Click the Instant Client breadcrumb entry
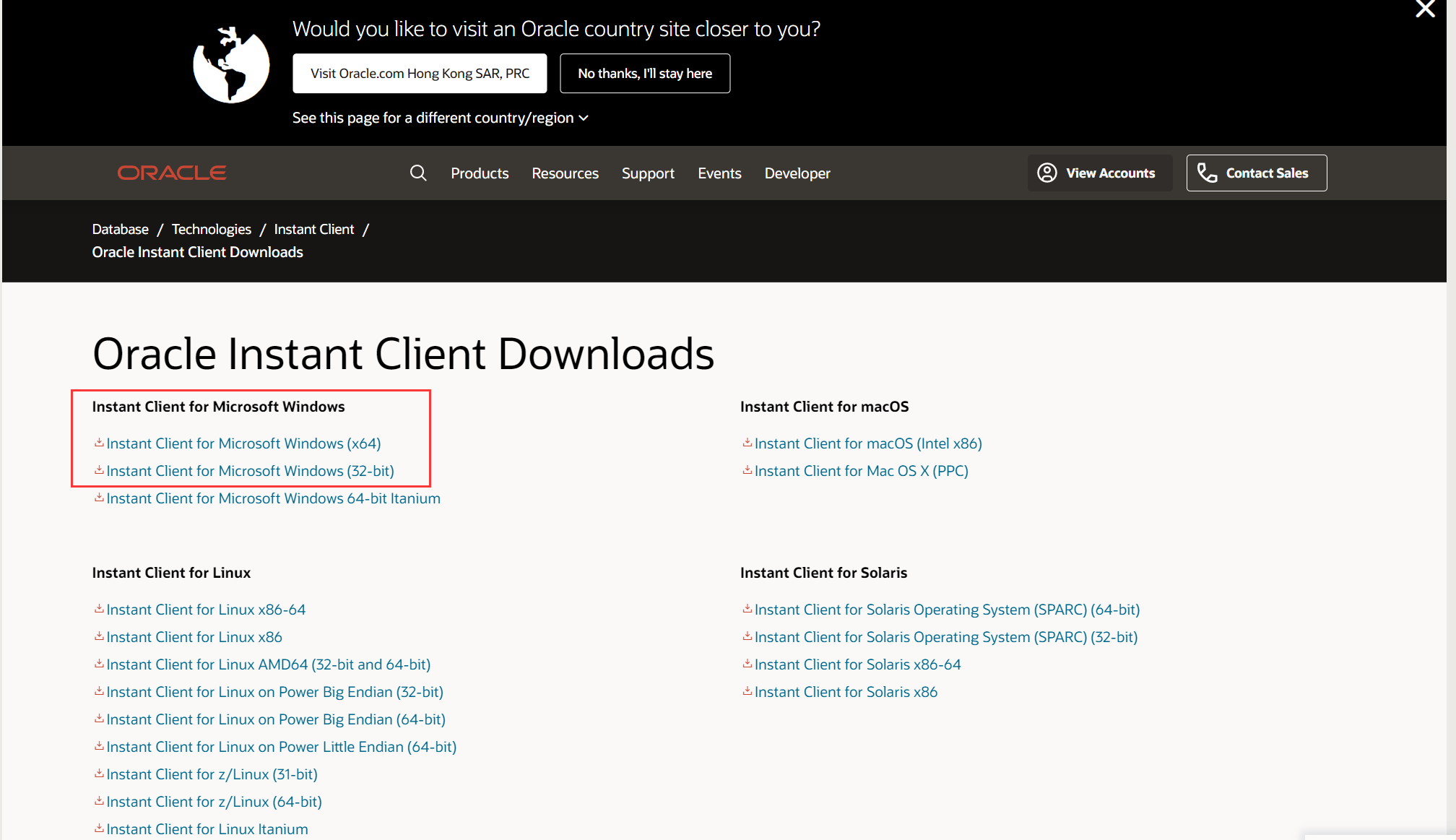Screen dimensions: 1456x840 click(x=313, y=229)
